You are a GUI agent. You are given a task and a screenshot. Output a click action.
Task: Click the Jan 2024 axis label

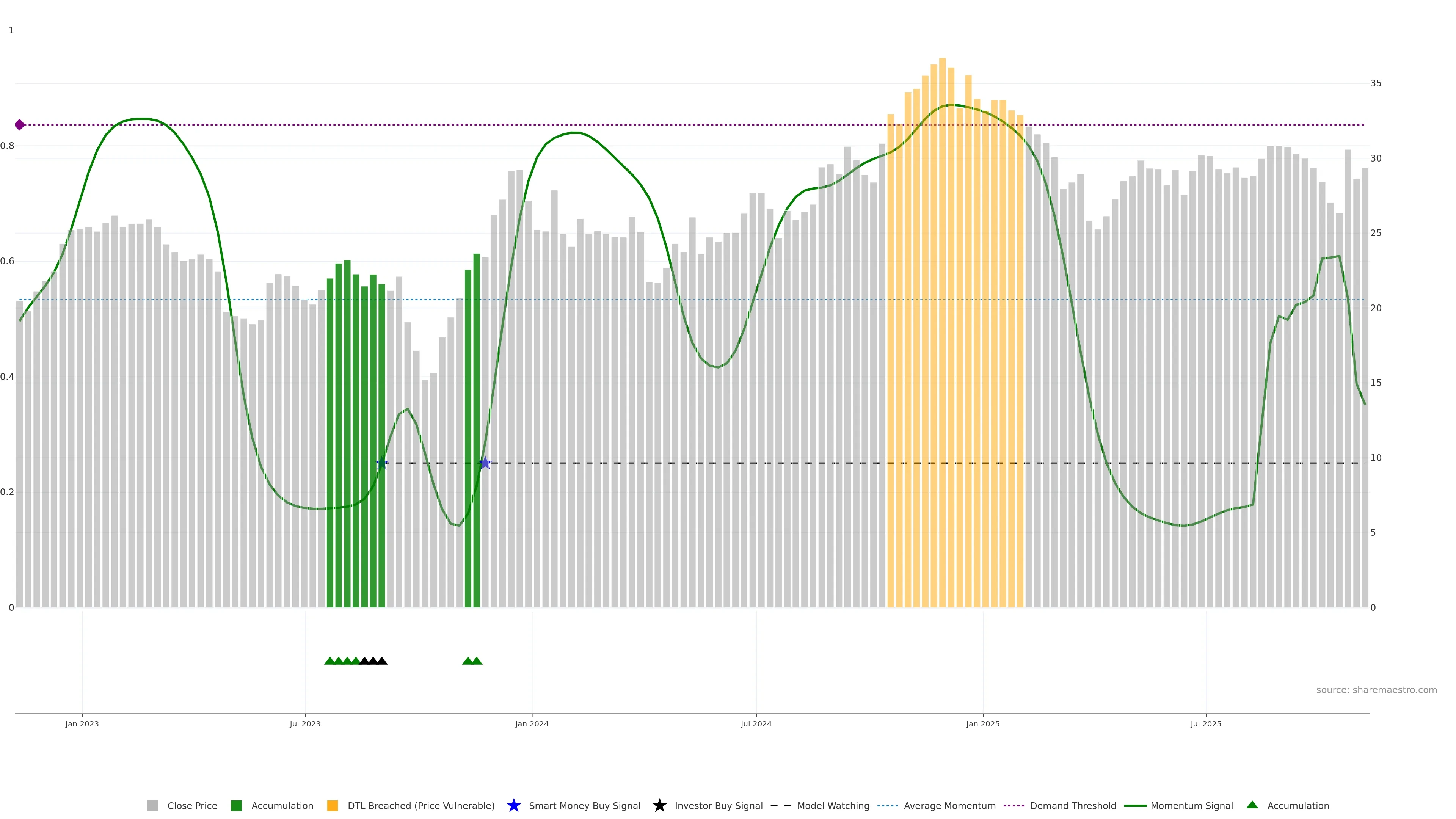(531, 723)
